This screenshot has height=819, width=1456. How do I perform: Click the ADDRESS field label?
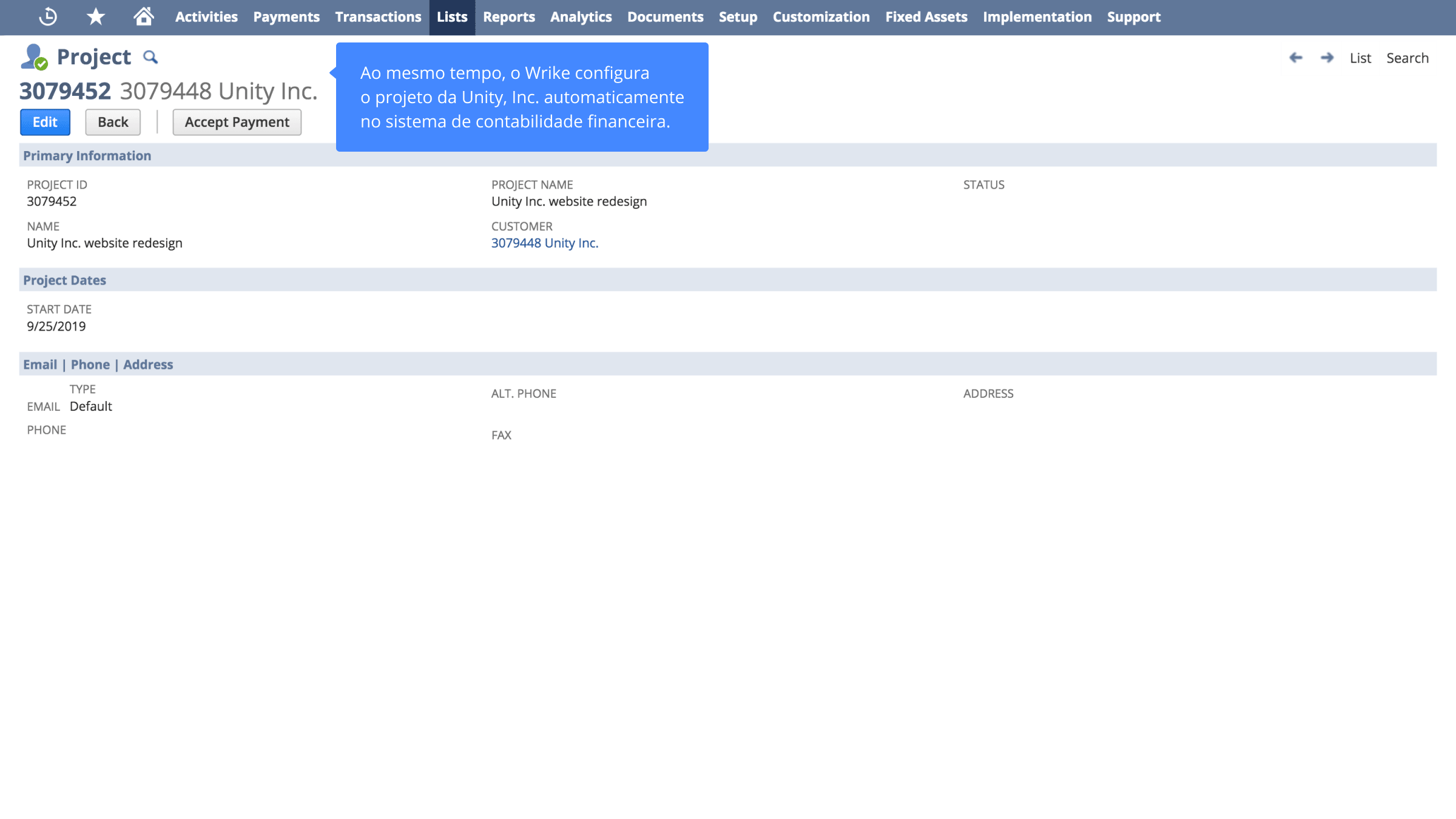(x=988, y=393)
